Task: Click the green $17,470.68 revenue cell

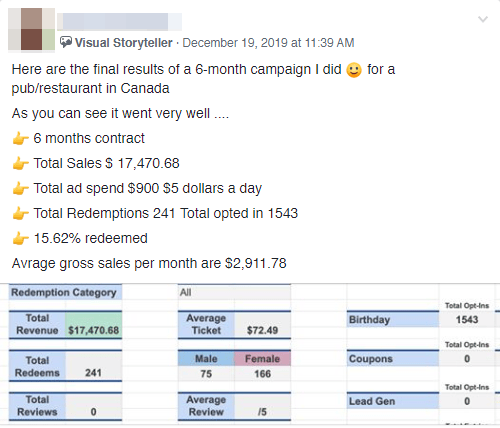Action: pos(94,325)
